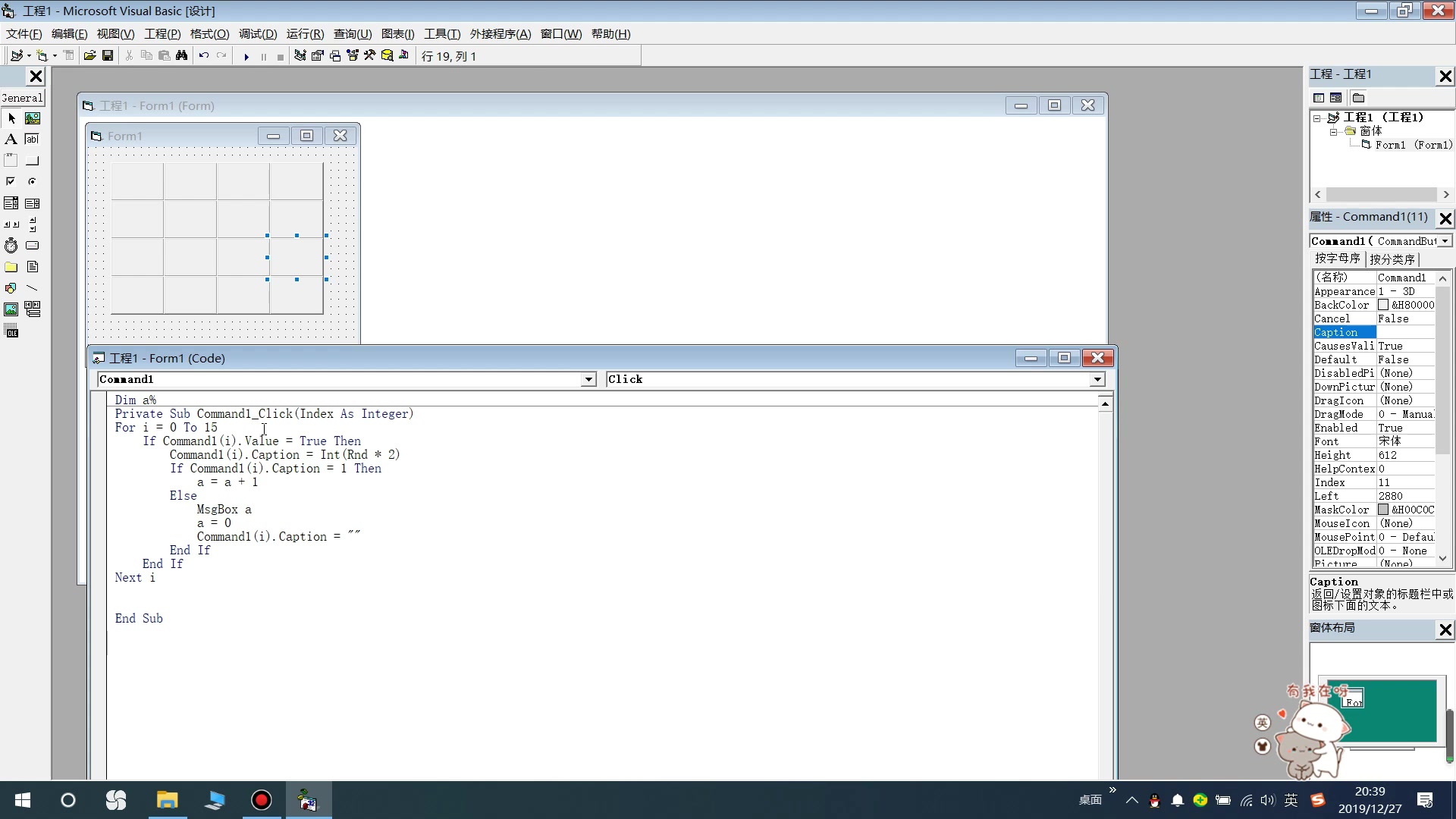Toggle Folders in the project explorer
The width and height of the screenshot is (1456, 819).
pos(1359,98)
